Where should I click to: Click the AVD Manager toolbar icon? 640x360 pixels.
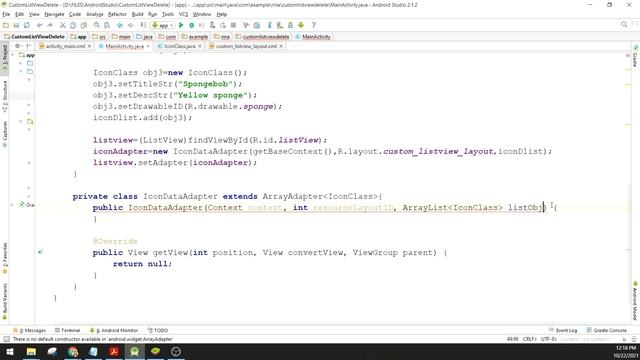[280, 25]
